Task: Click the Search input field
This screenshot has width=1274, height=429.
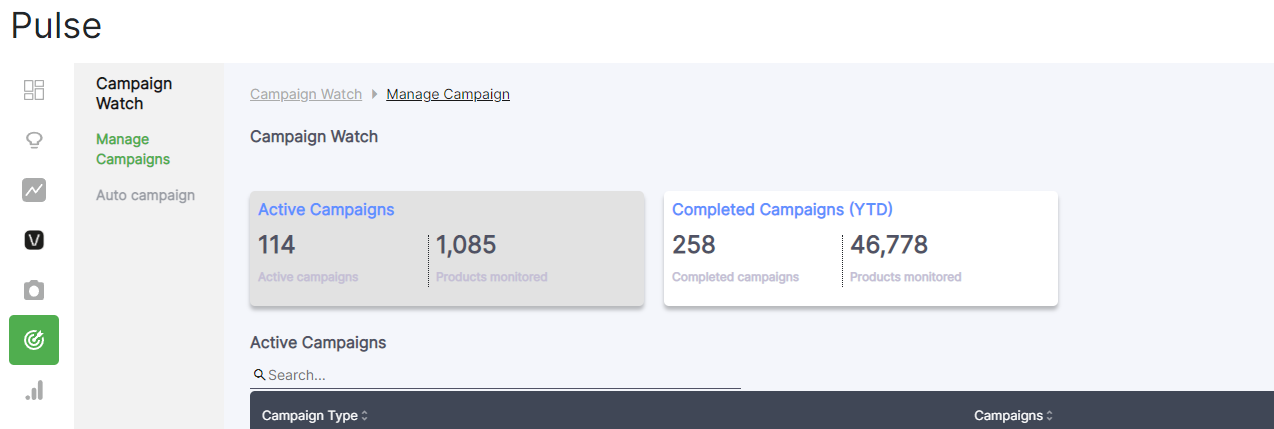Action: pos(500,375)
